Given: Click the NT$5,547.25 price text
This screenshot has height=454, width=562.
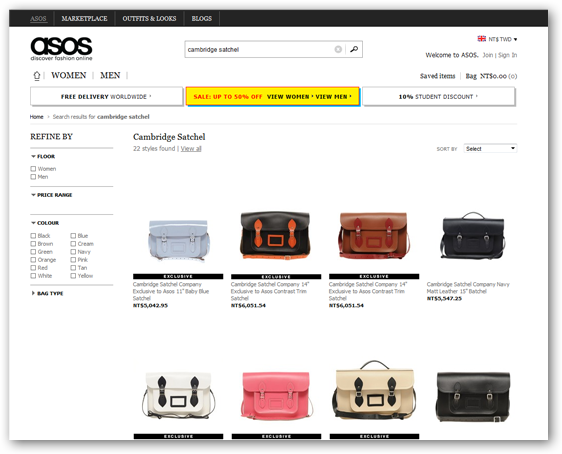Looking at the screenshot, I should tap(444, 298).
